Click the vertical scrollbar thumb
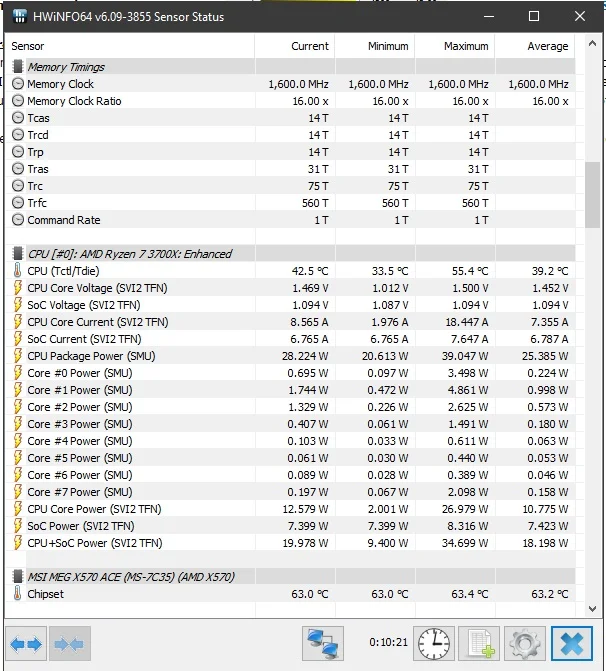Viewport: 606px width, 671px height. pyautogui.click(x=592, y=195)
